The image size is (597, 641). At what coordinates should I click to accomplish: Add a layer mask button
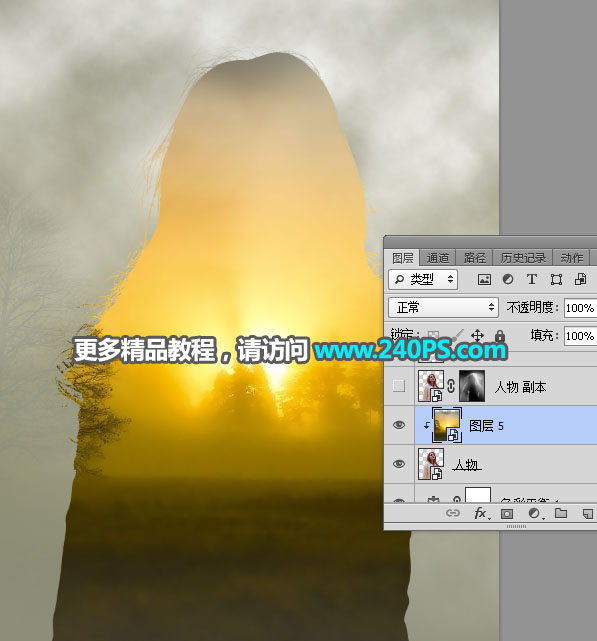[507, 513]
